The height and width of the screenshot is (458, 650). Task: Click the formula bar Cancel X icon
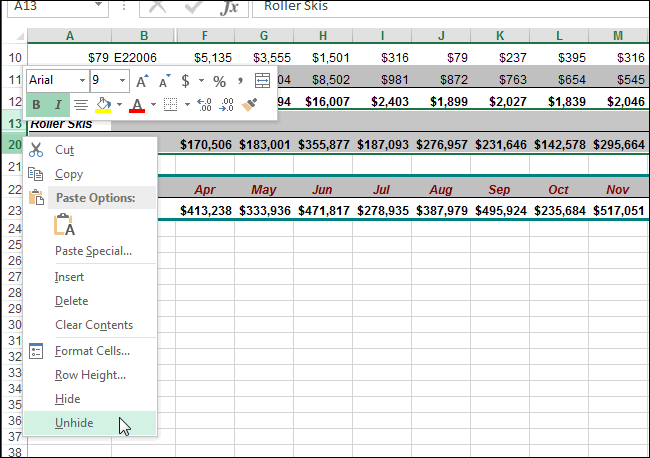(157, 7)
